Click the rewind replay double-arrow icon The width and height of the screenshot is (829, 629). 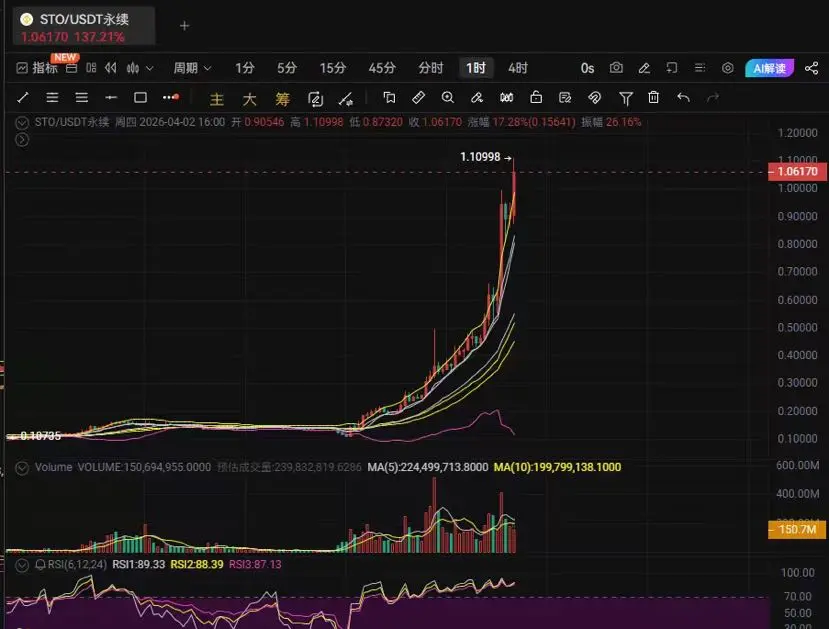(x=110, y=68)
